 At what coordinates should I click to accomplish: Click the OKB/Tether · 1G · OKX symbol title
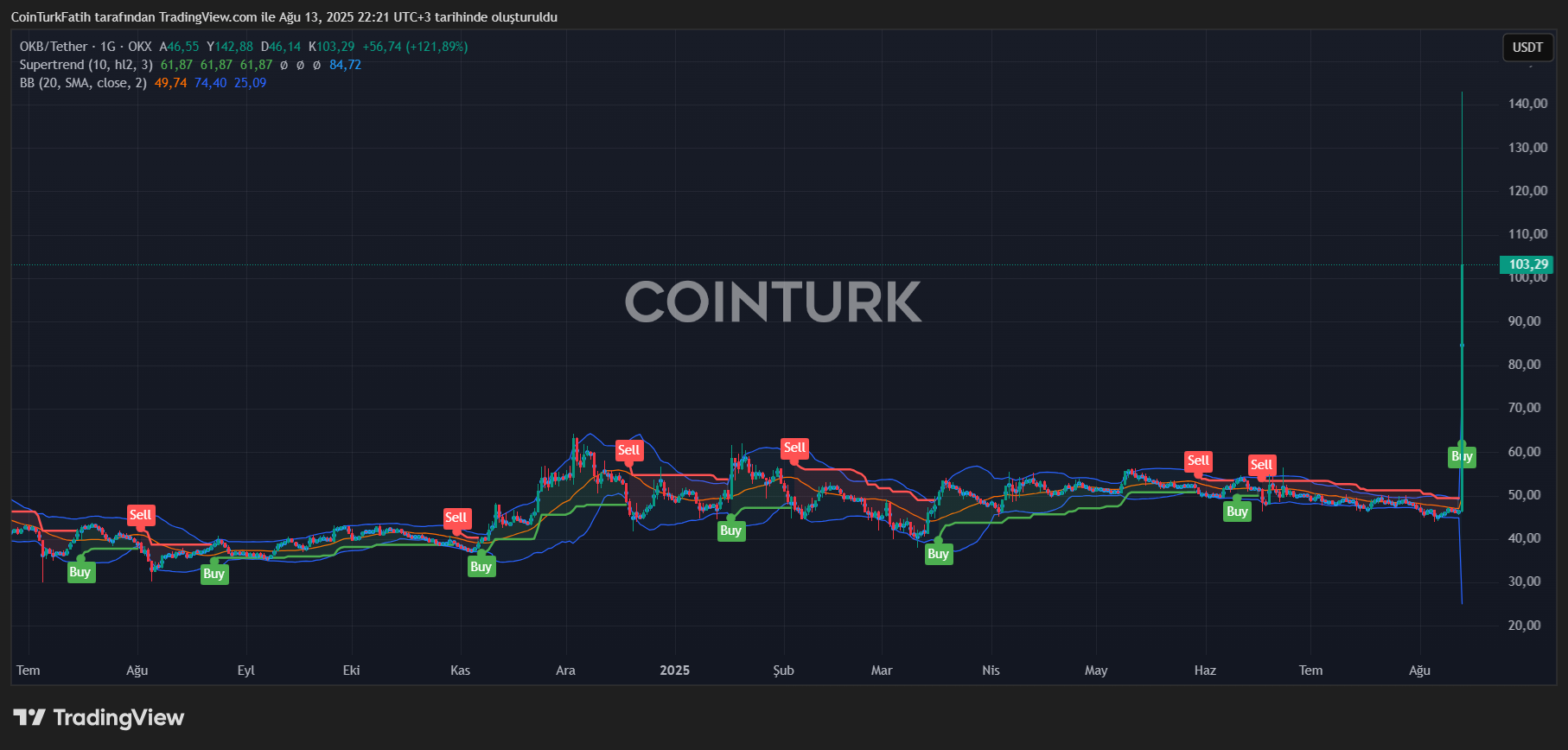(86, 47)
